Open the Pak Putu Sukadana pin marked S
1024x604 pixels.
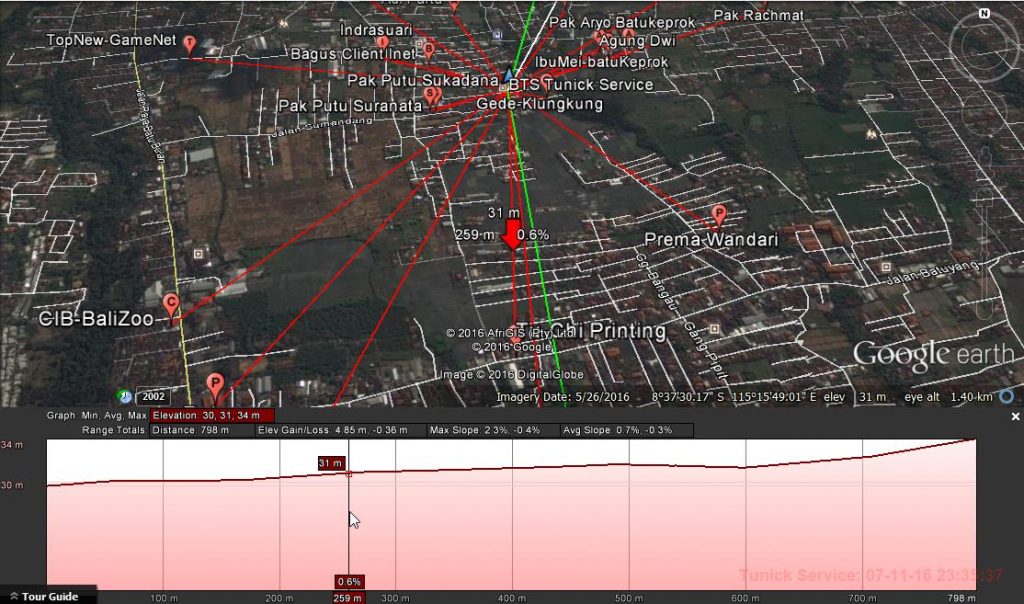point(431,97)
